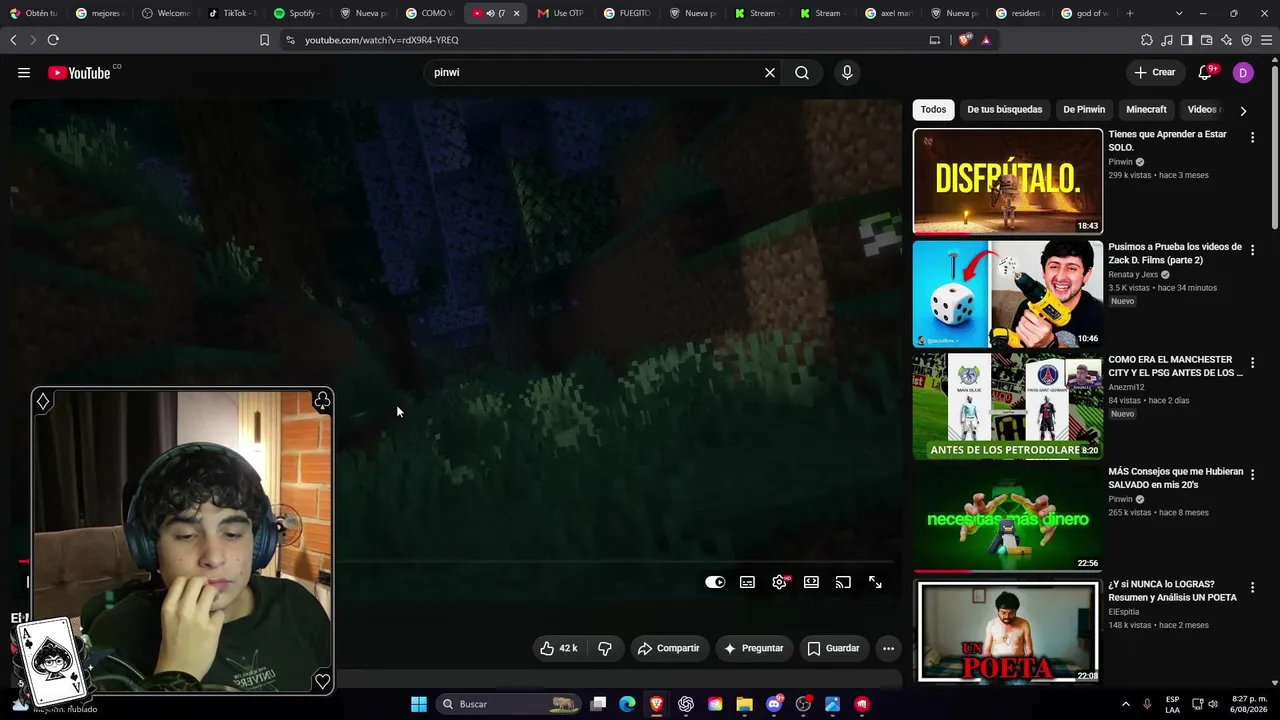Show hidden system tray icons

coord(1125,704)
